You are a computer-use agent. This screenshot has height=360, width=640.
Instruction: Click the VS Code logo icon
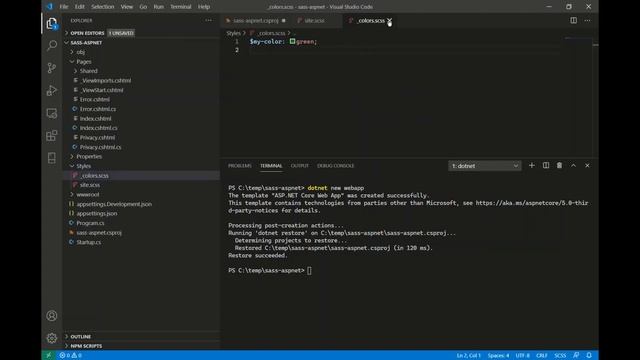pos(50,7)
